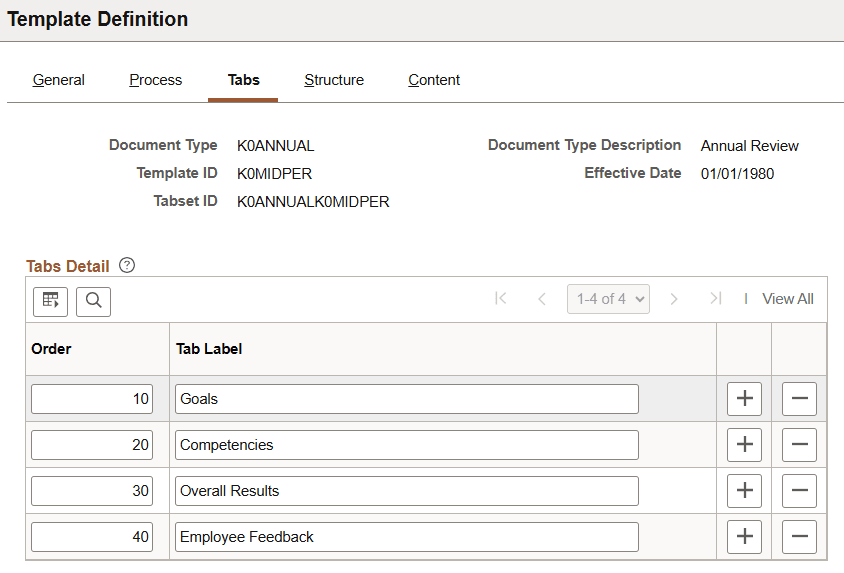The height and width of the screenshot is (573, 844).
Task: Select the Content tab
Action: pyautogui.click(x=434, y=80)
